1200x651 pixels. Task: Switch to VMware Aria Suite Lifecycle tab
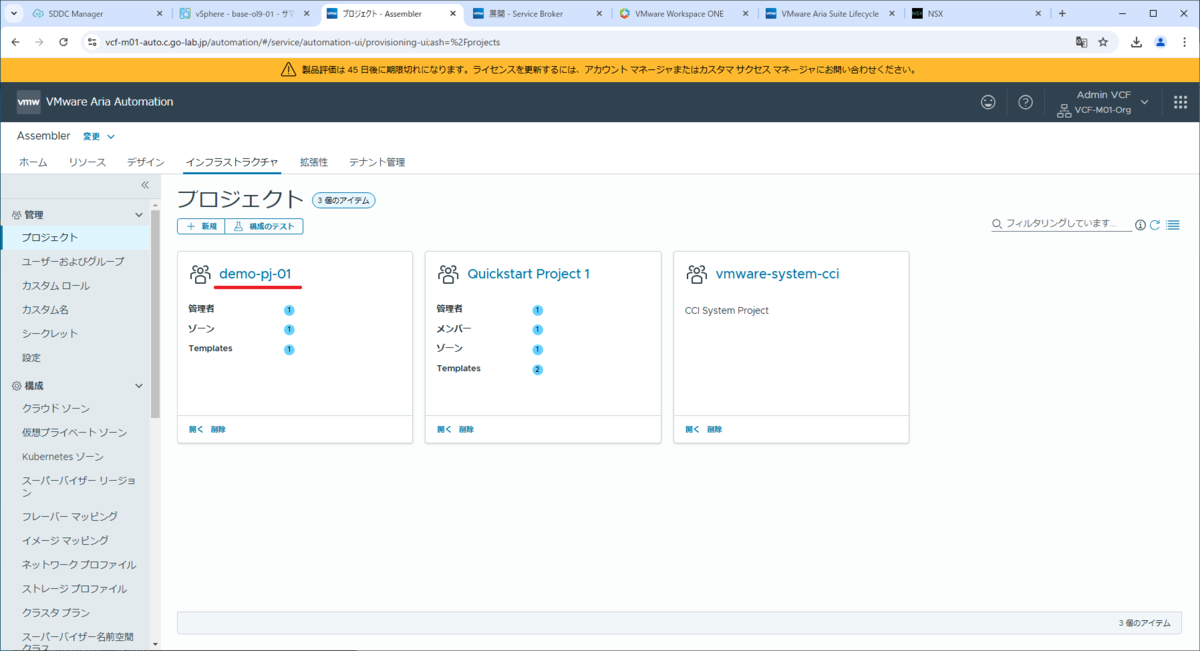[830, 14]
